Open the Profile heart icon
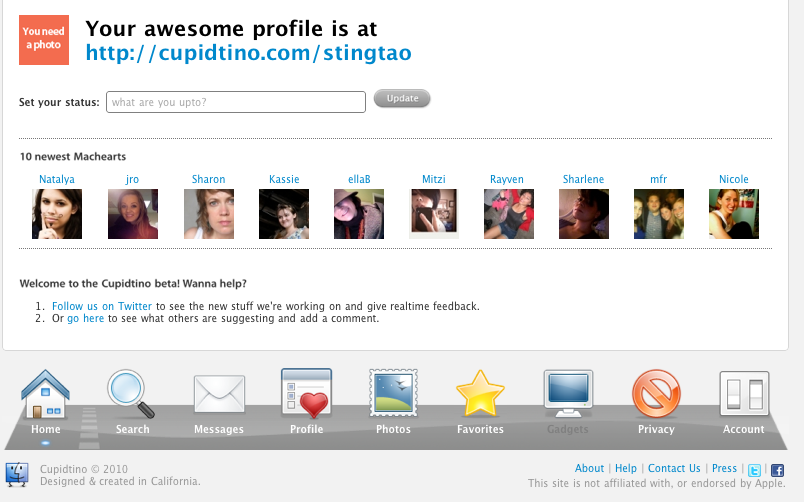Screen dimensions: 804x502 coord(306,393)
